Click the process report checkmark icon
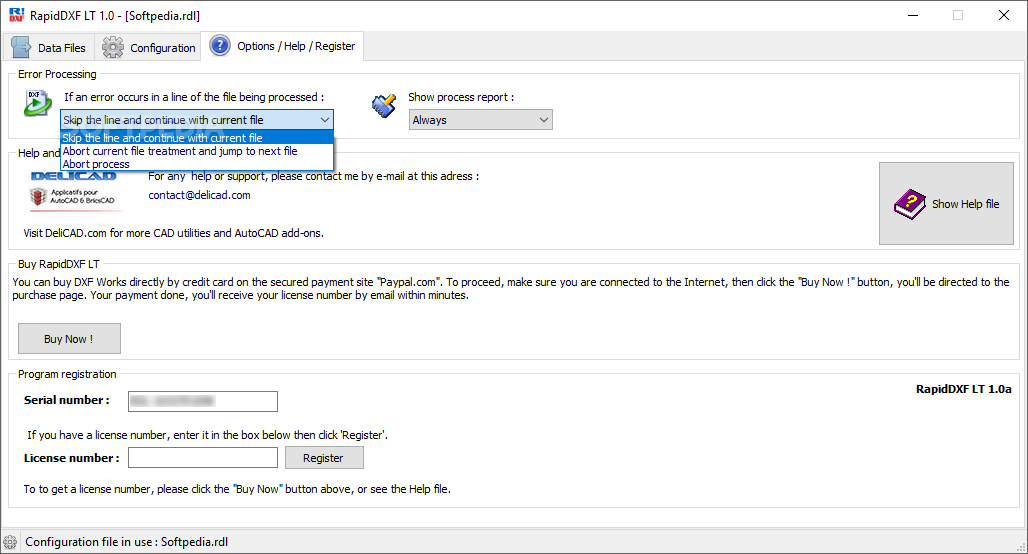The width and height of the screenshot is (1028, 554). [384, 106]
